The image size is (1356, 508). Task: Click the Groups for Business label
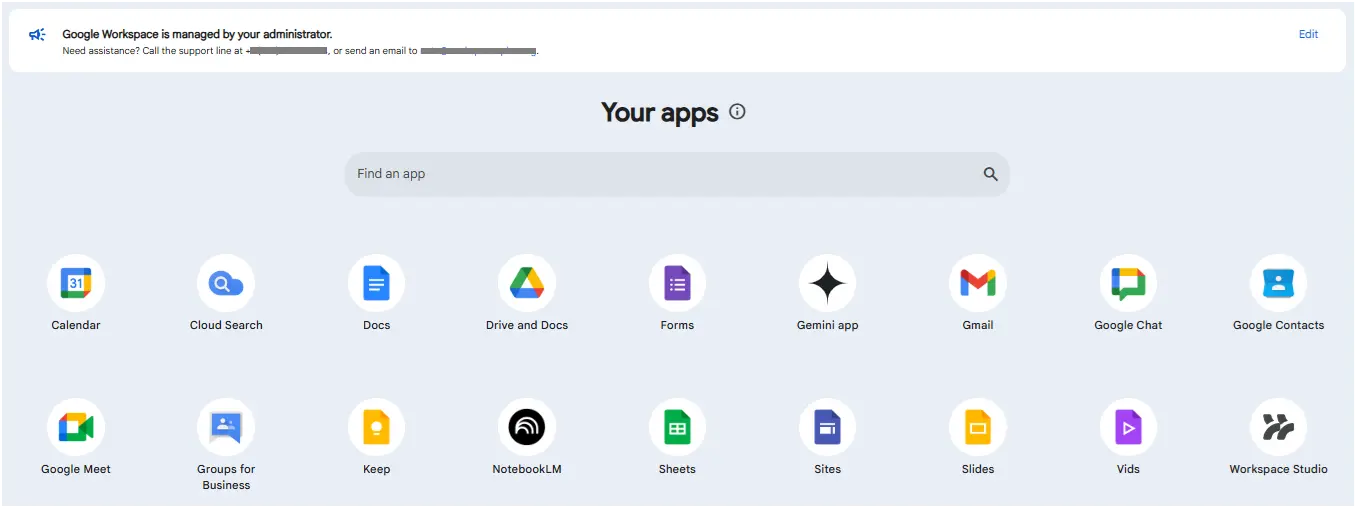226,477
